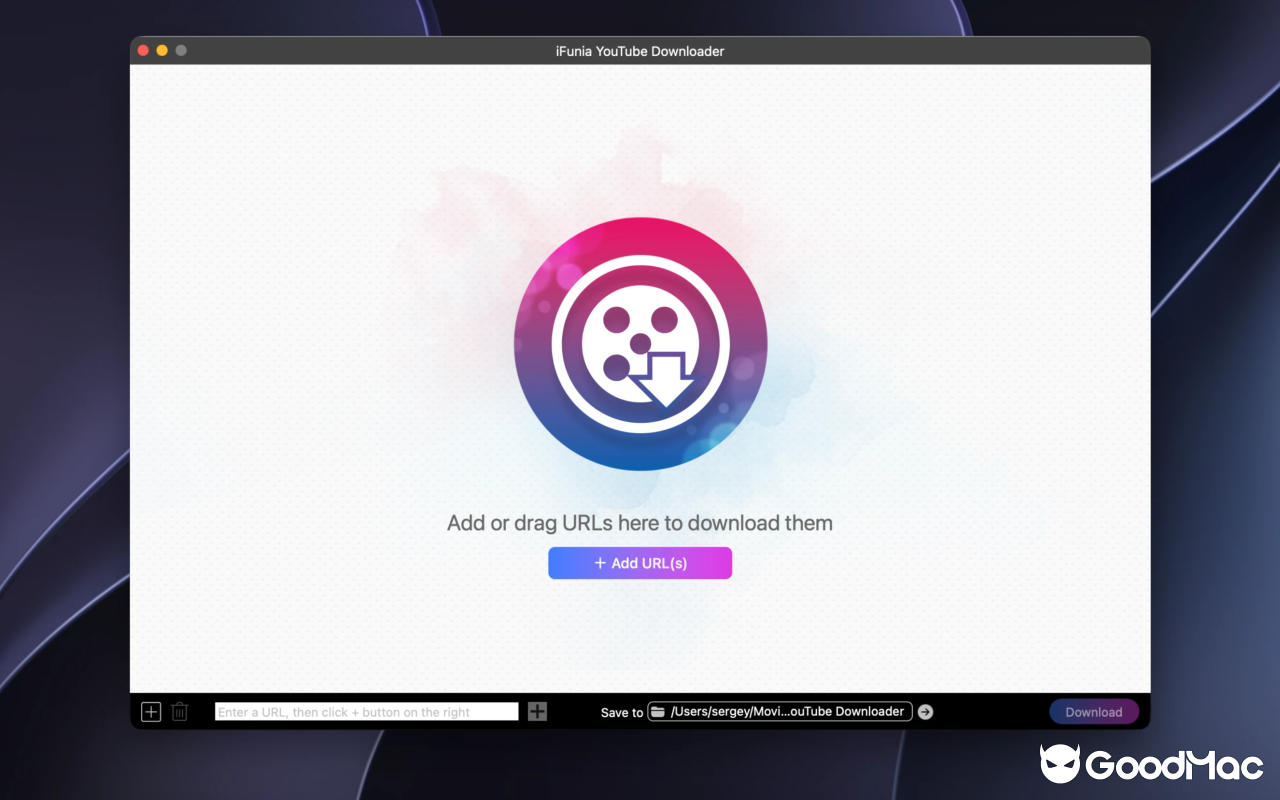
Task: Click the plus button next to URL field
Action: coord(537,712)
